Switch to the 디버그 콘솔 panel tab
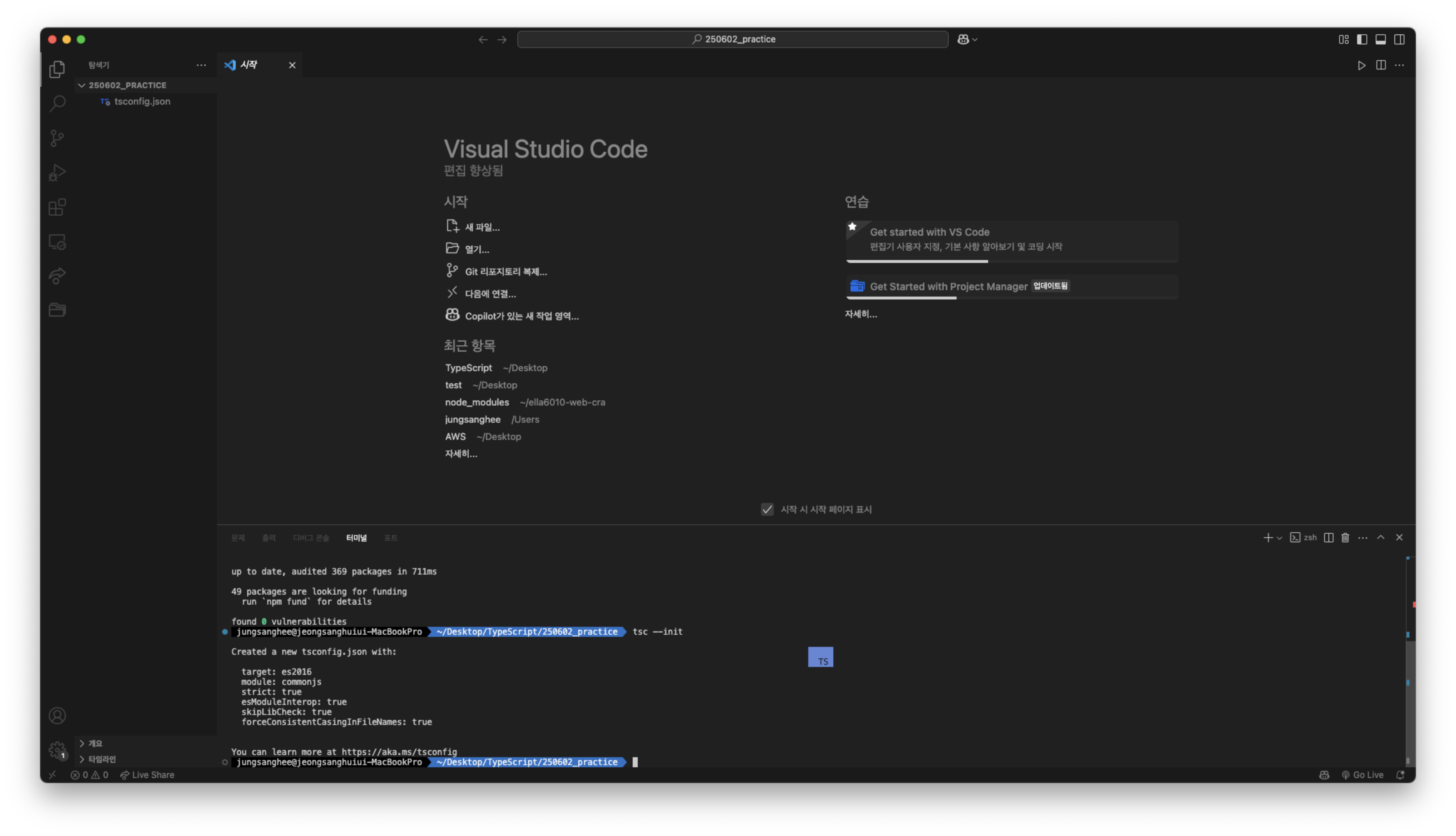 [311, 538]
